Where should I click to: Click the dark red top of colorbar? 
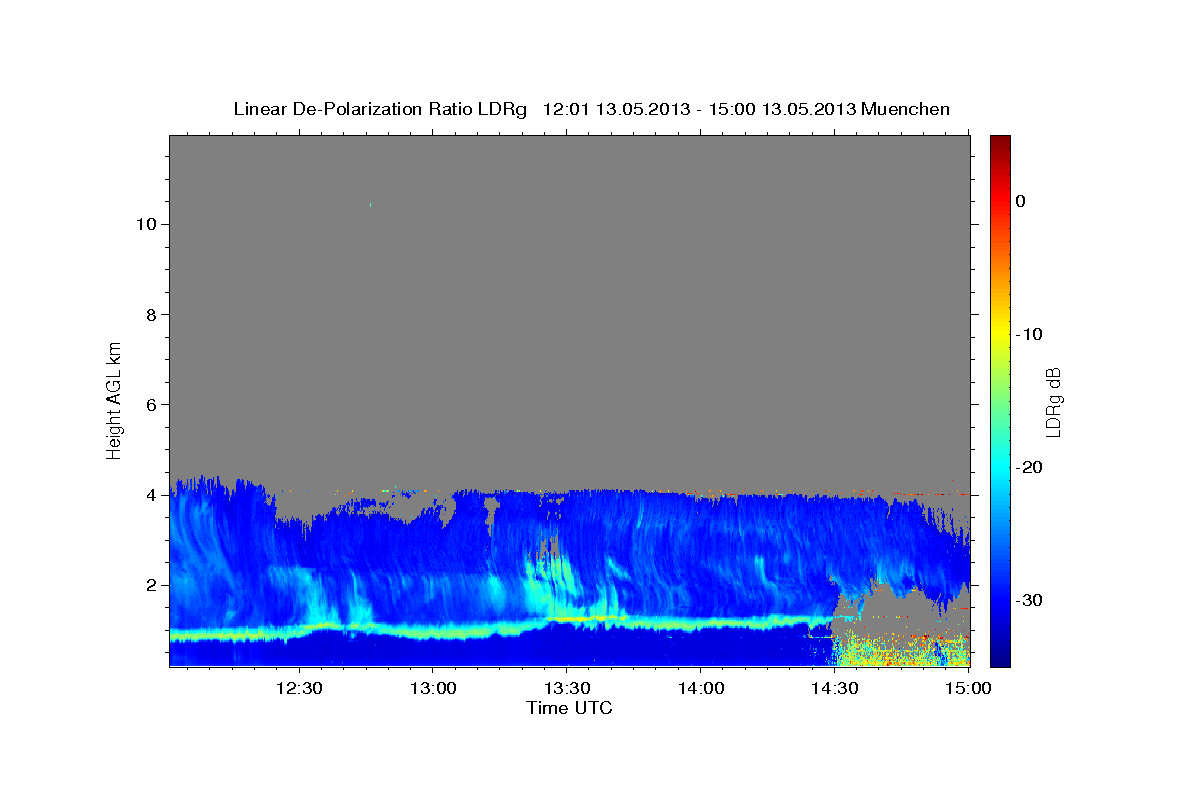tap(1000, 145)
